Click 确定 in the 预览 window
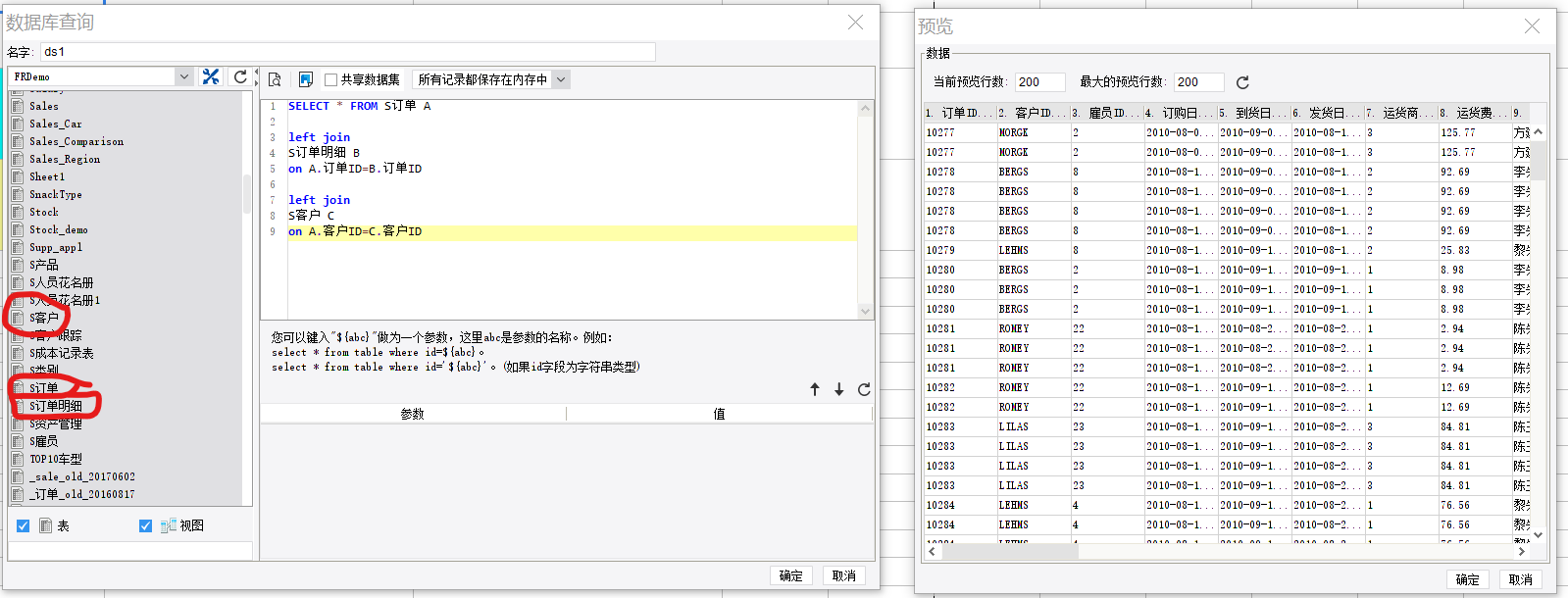 (1468, 579)
